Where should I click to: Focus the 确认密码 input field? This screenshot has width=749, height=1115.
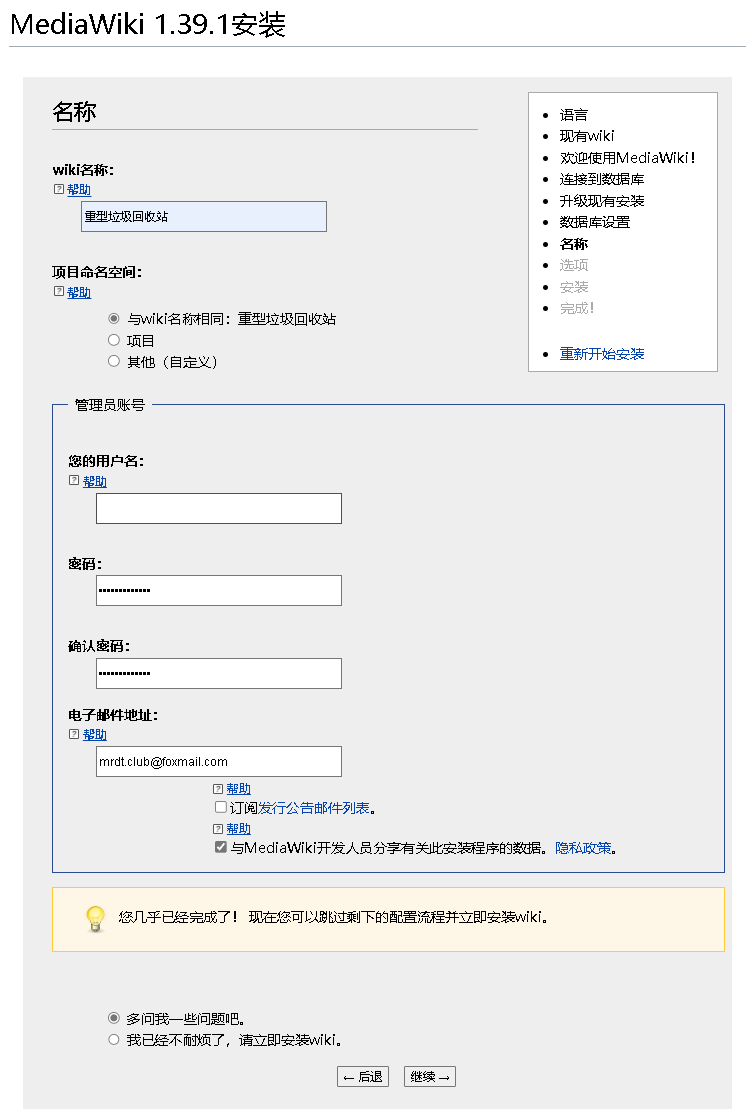[219, 673]
